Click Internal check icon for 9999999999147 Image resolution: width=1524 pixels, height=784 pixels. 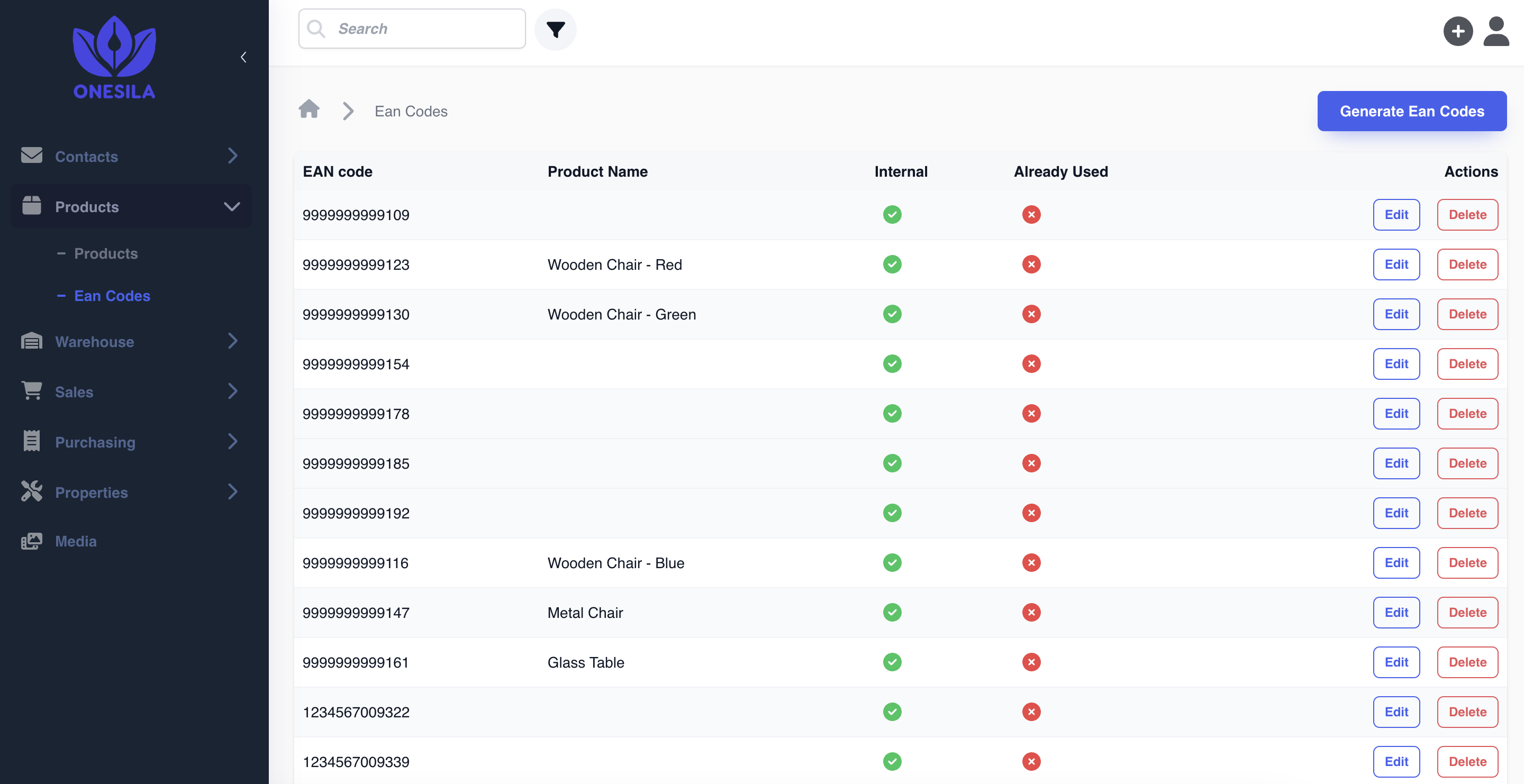[892, 613]
